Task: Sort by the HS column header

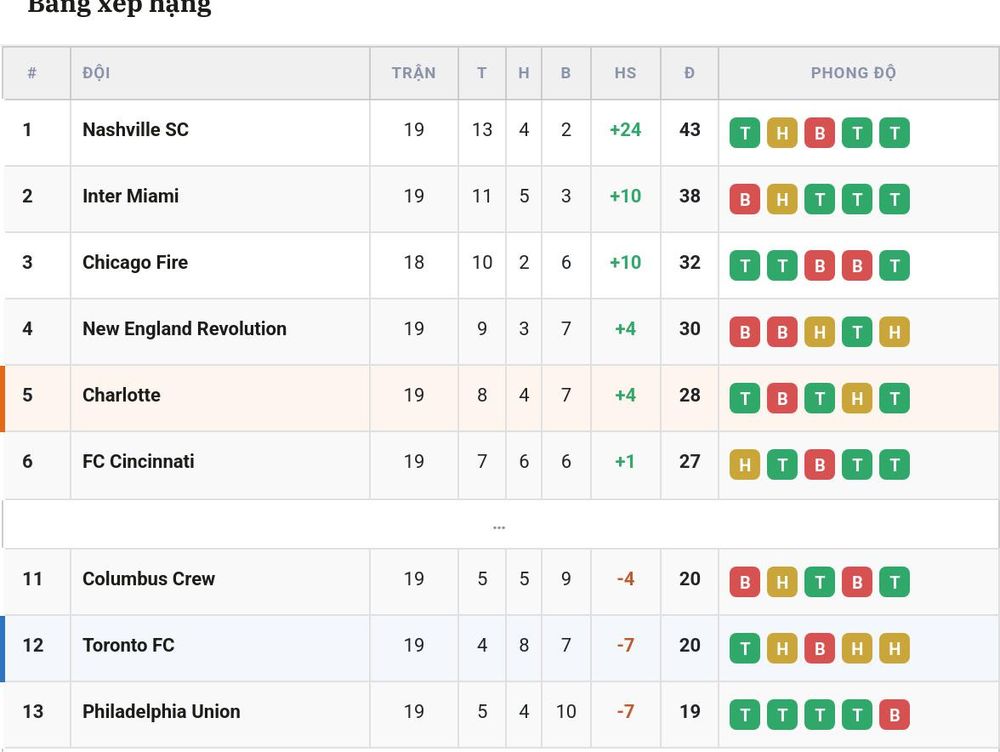Action: (625, 73)
